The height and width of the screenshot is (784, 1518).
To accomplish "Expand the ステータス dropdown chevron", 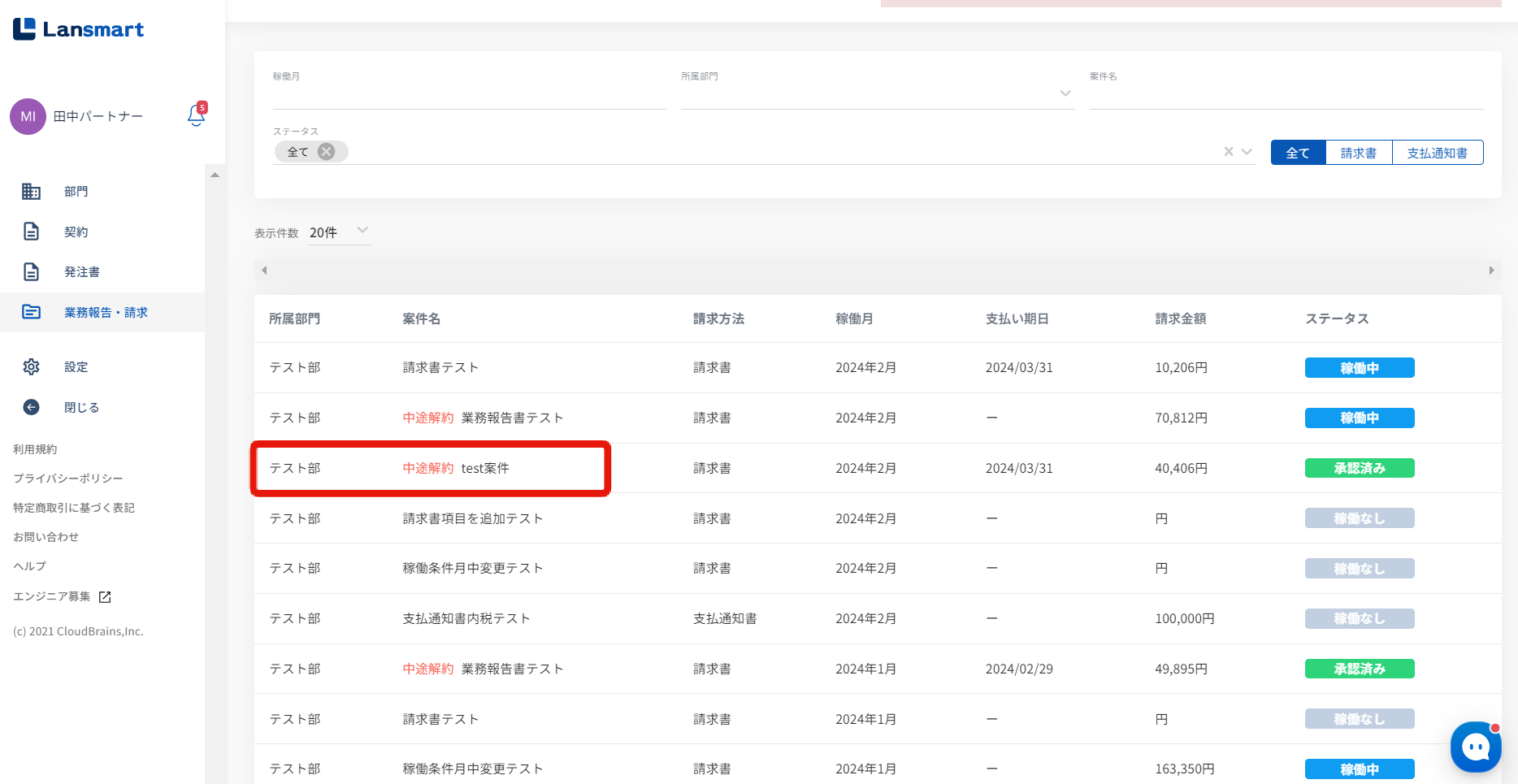I will click(x=1247, y=152).
